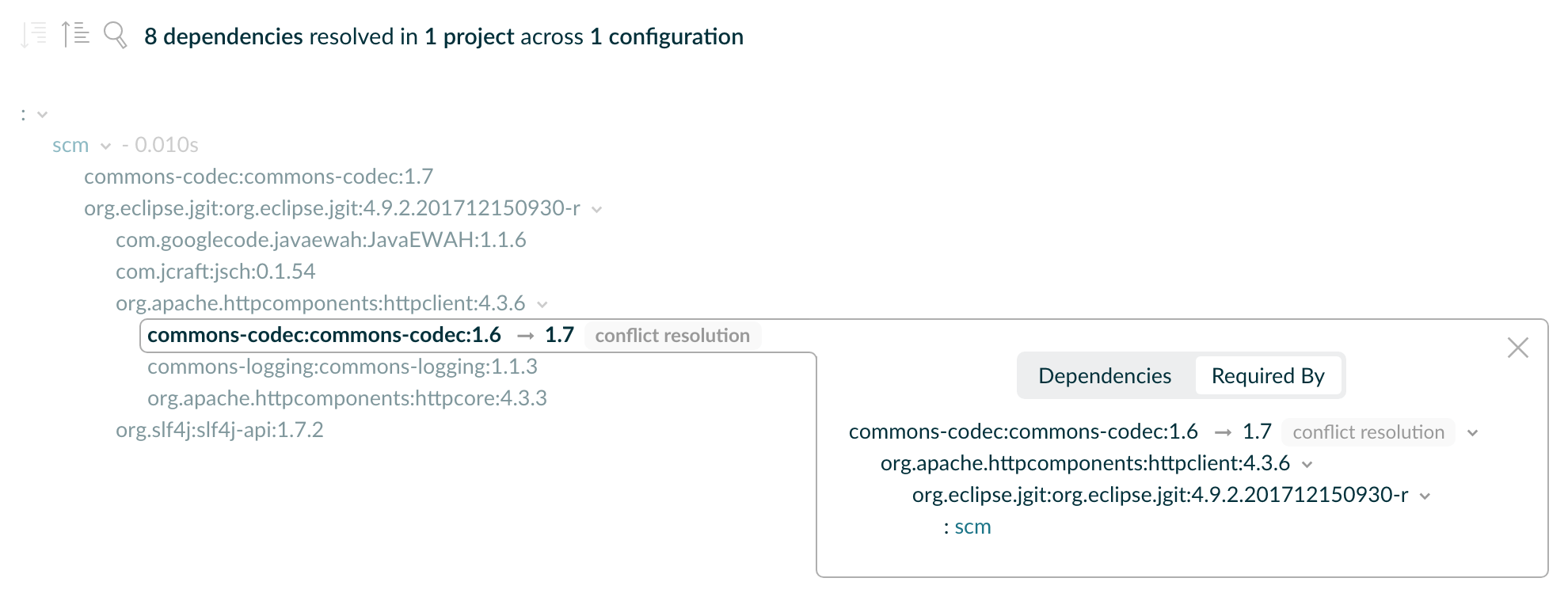Switch to the Dependencies tab
The image size is (1568, 597).
[x=1105, y=375]
